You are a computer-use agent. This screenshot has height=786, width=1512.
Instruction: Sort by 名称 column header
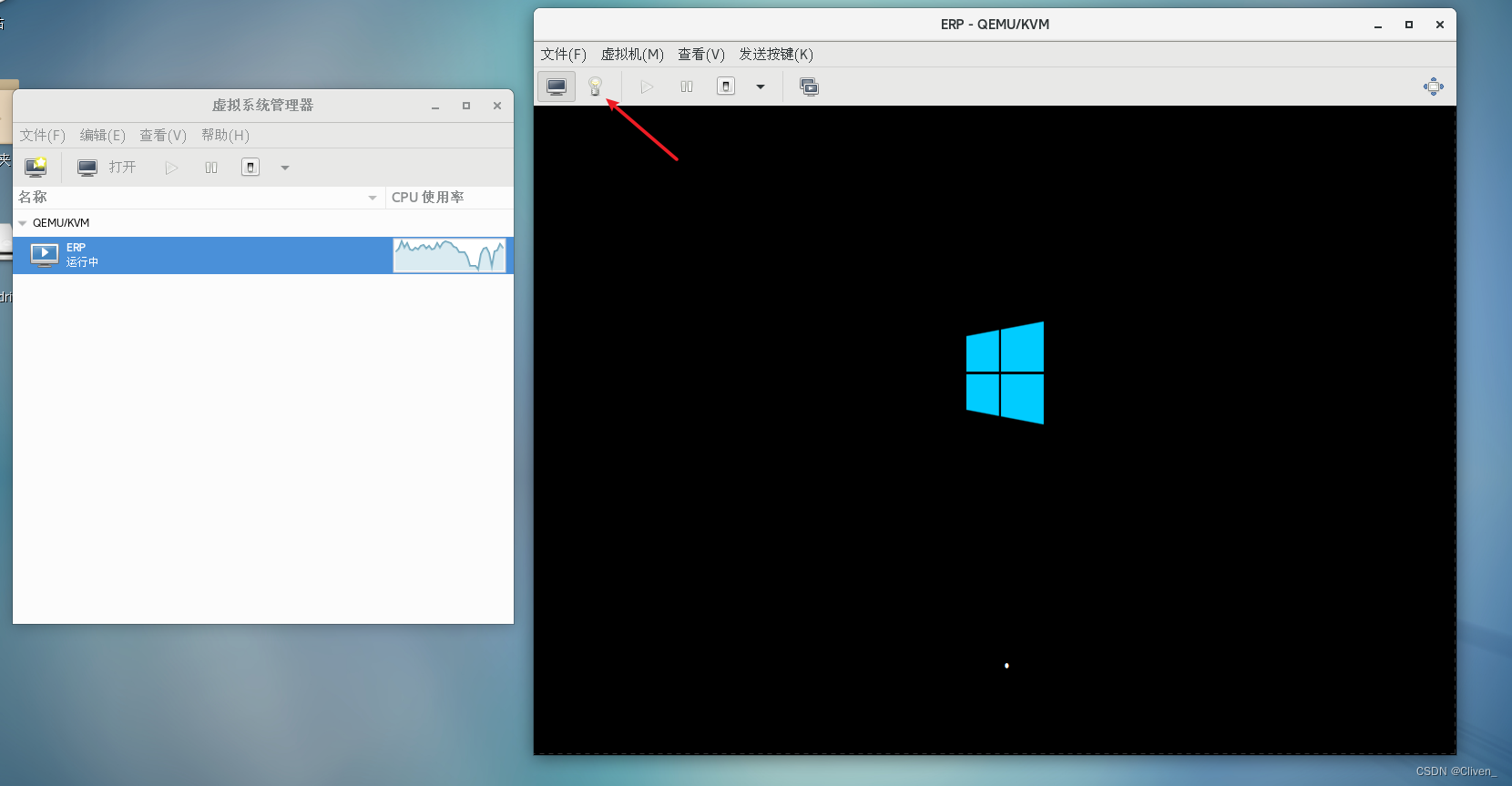click(x=199, y=198)
